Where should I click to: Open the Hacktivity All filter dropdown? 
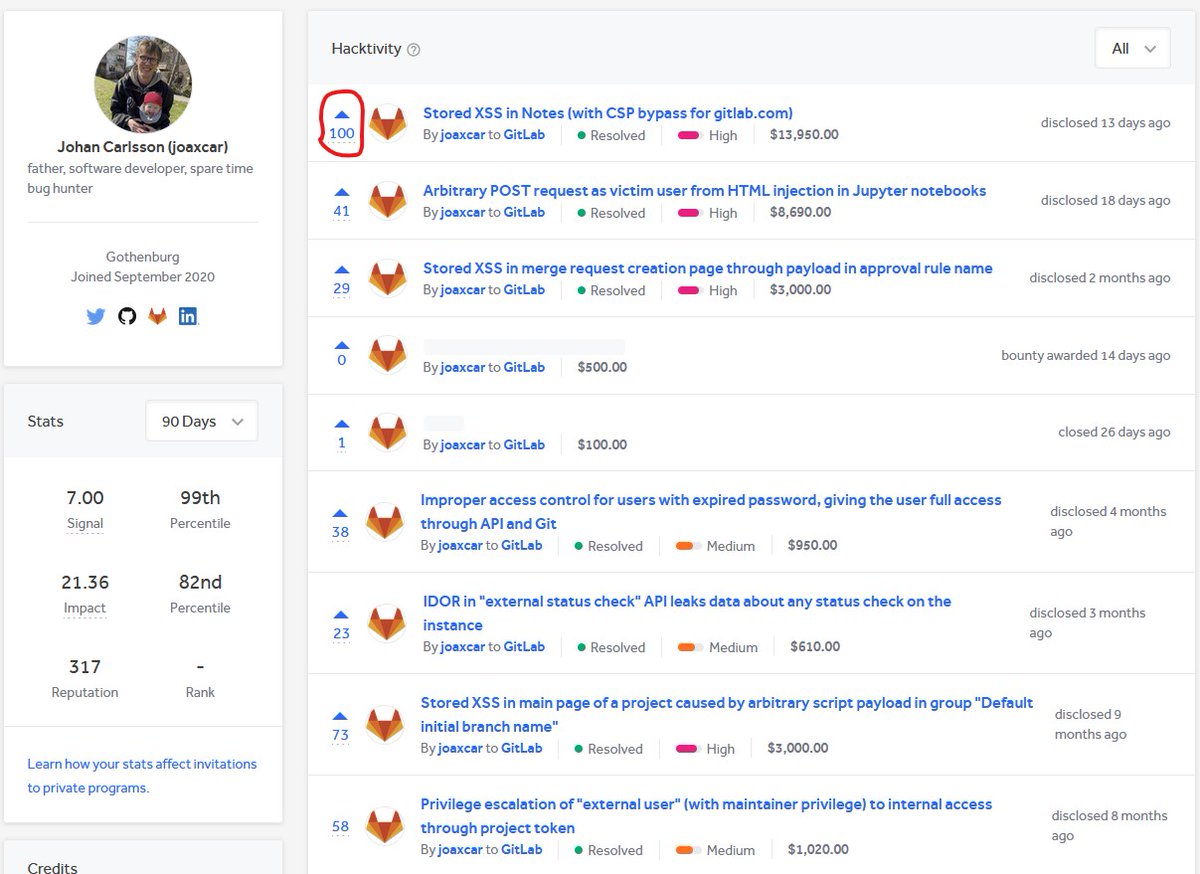tap(1133, 48)
